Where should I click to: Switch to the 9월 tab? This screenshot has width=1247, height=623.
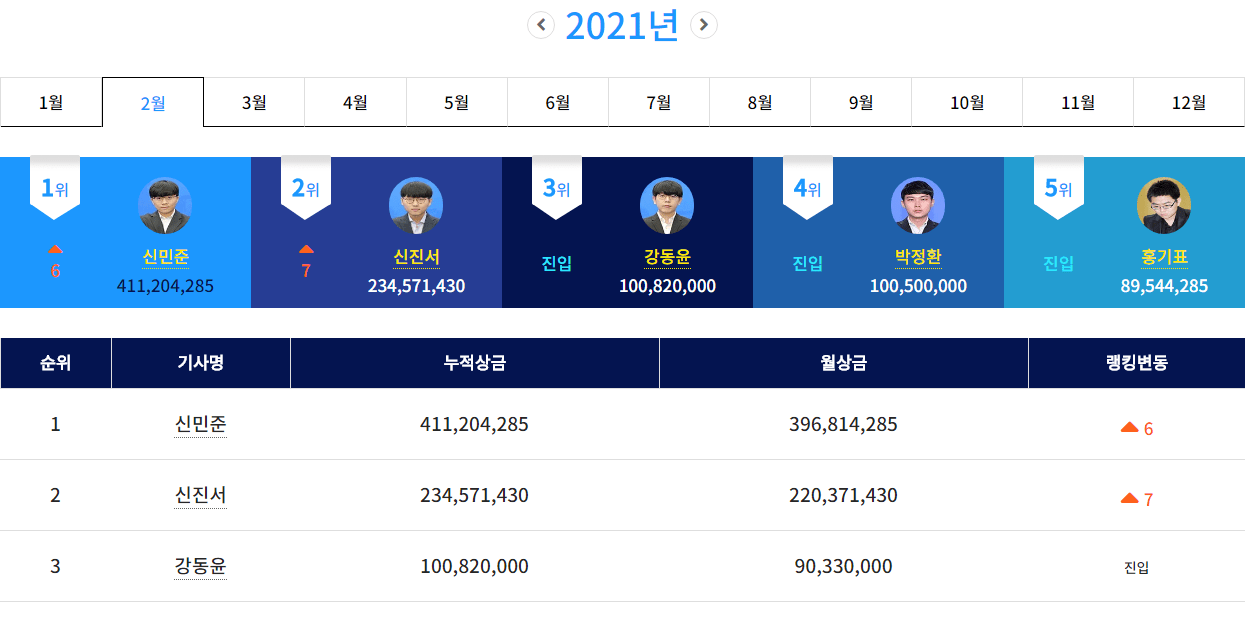[861, 102]
